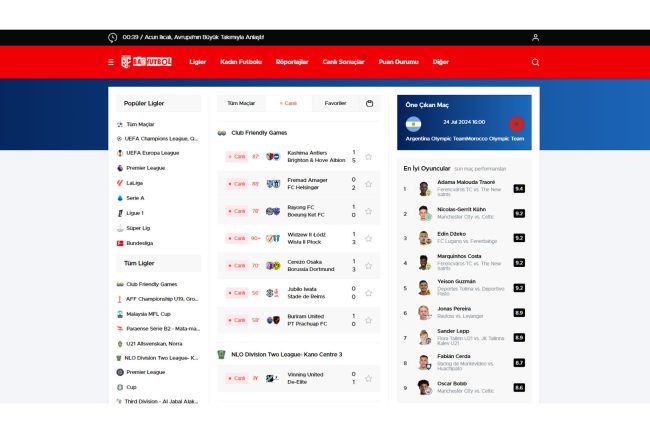Click the Argentina flag icon
The image size is (650, 433).
pyautogui.click(x=413, y=124)
